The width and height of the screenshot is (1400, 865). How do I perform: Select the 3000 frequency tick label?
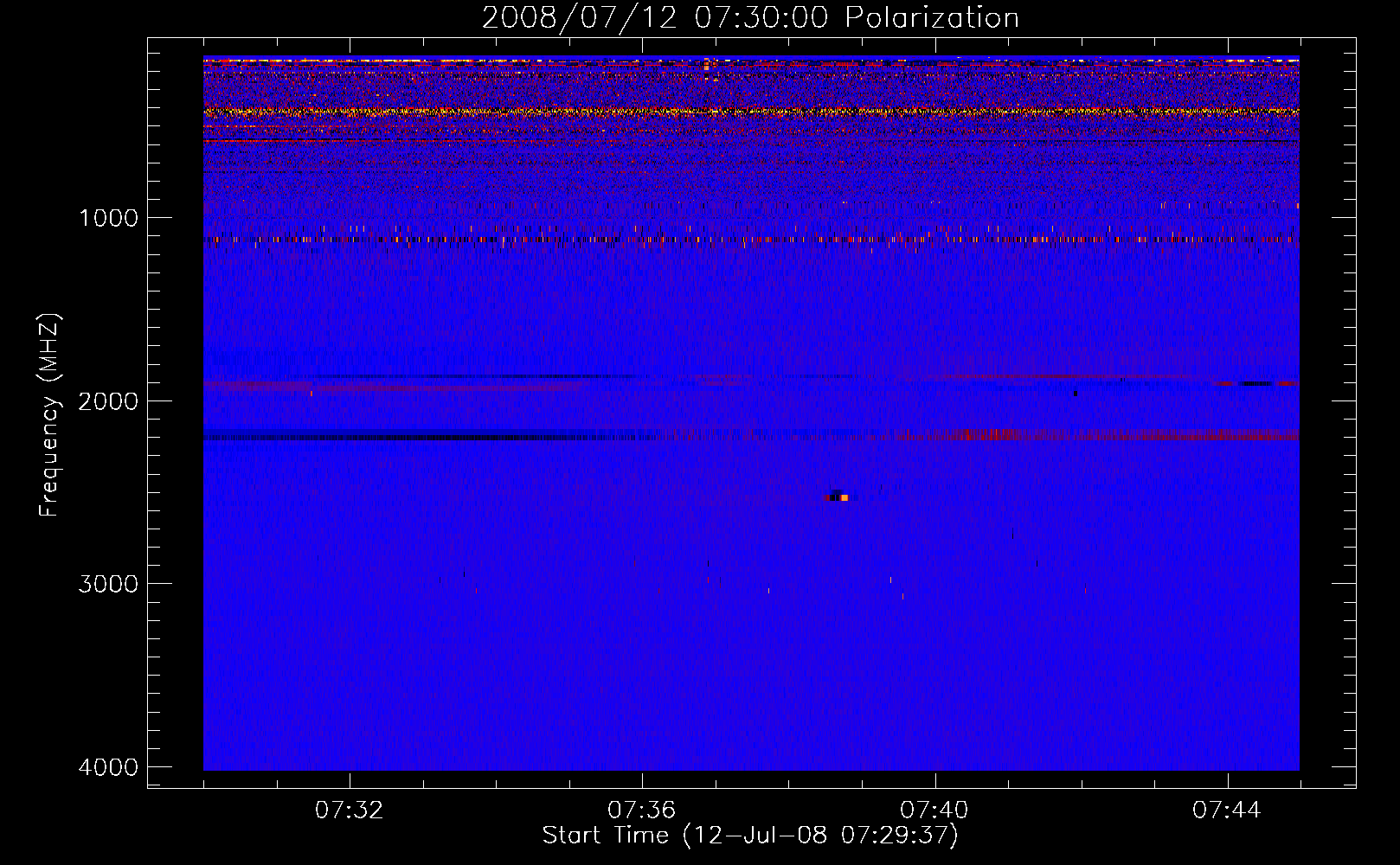tap(109, 584)
